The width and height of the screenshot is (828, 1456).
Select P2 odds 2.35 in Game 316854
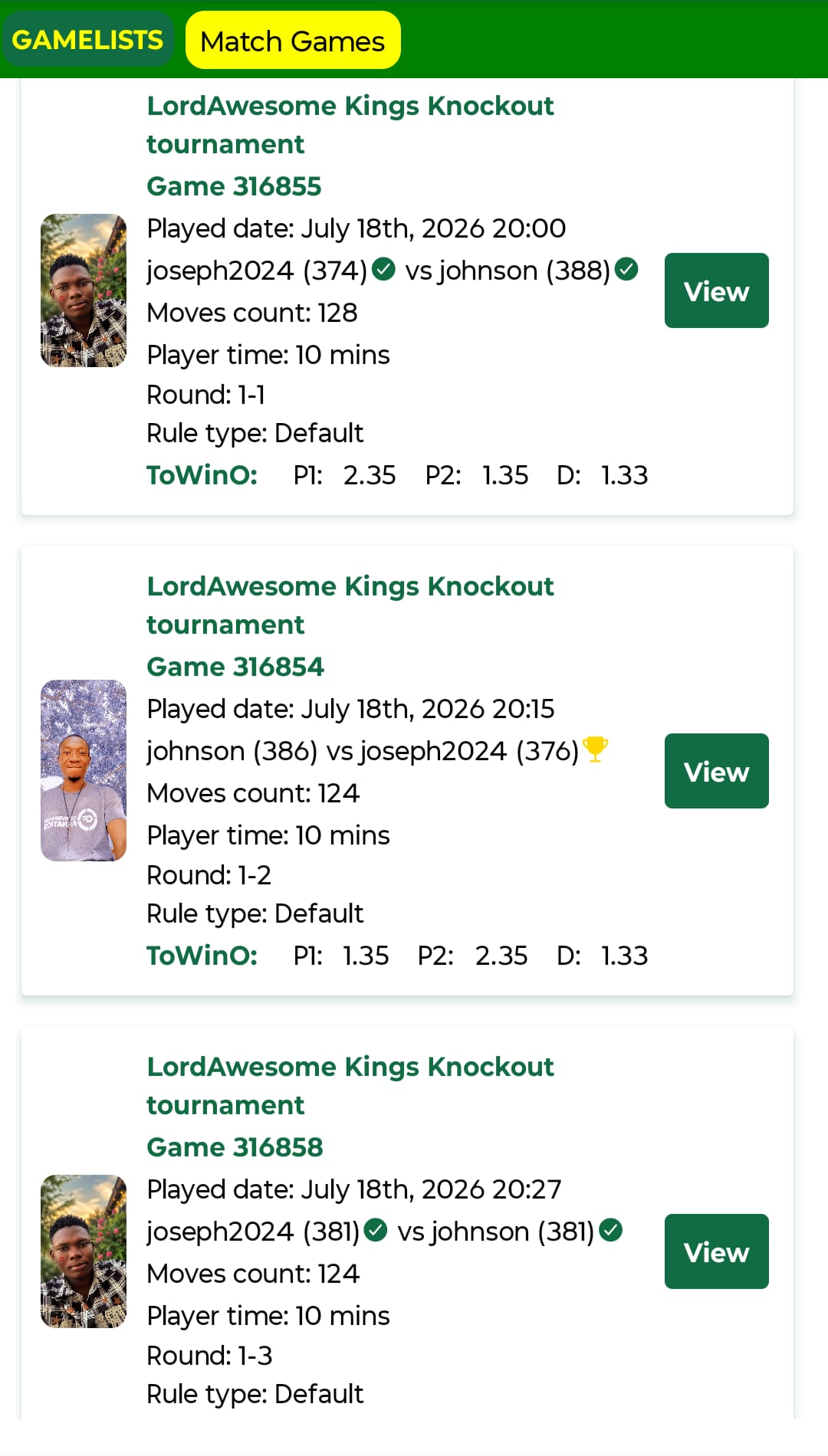[501, 956]
